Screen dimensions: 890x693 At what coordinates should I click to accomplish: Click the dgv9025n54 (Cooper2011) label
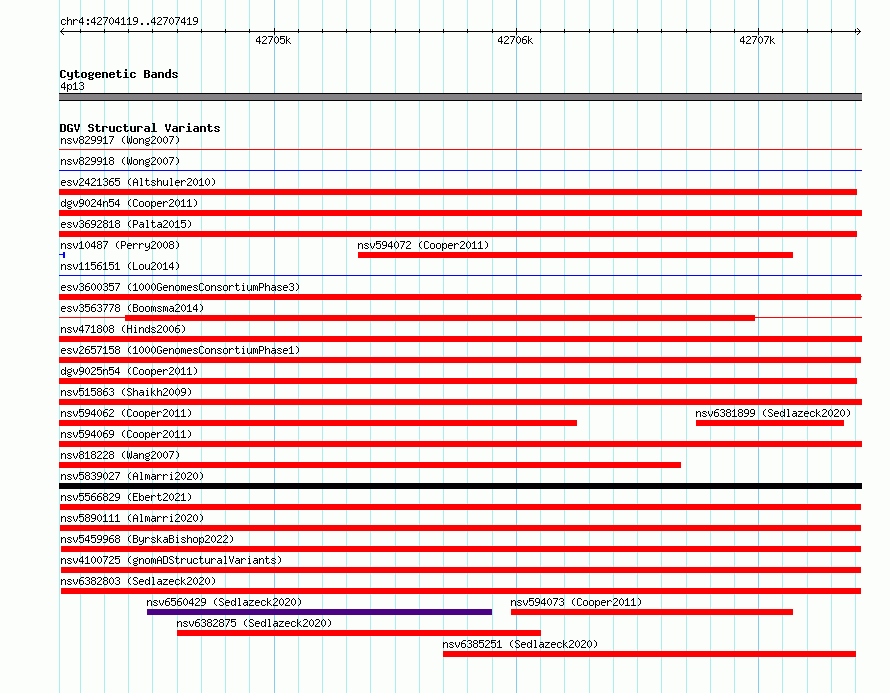[129, 371]
